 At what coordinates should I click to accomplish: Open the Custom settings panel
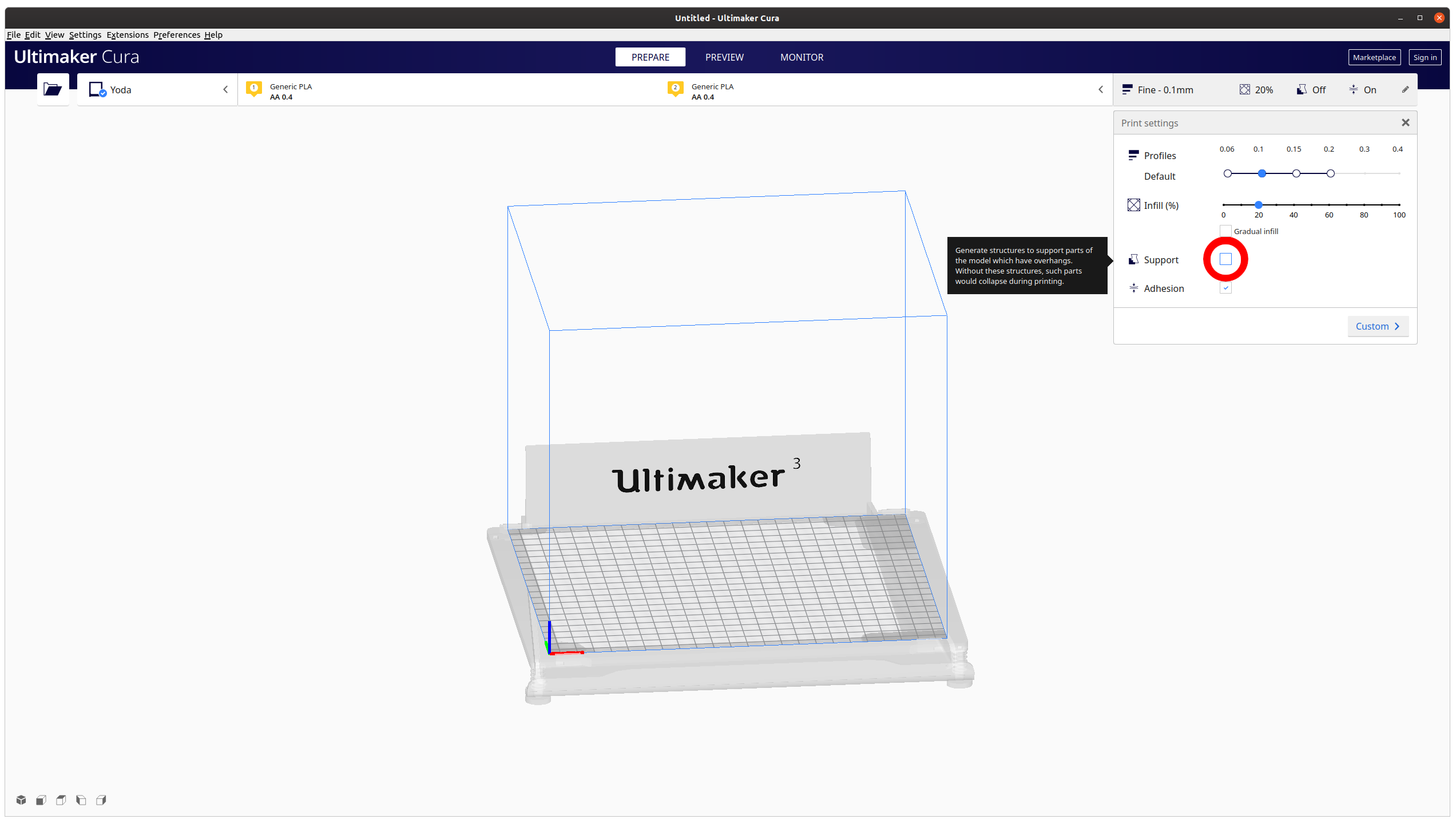click(1378, 326)
